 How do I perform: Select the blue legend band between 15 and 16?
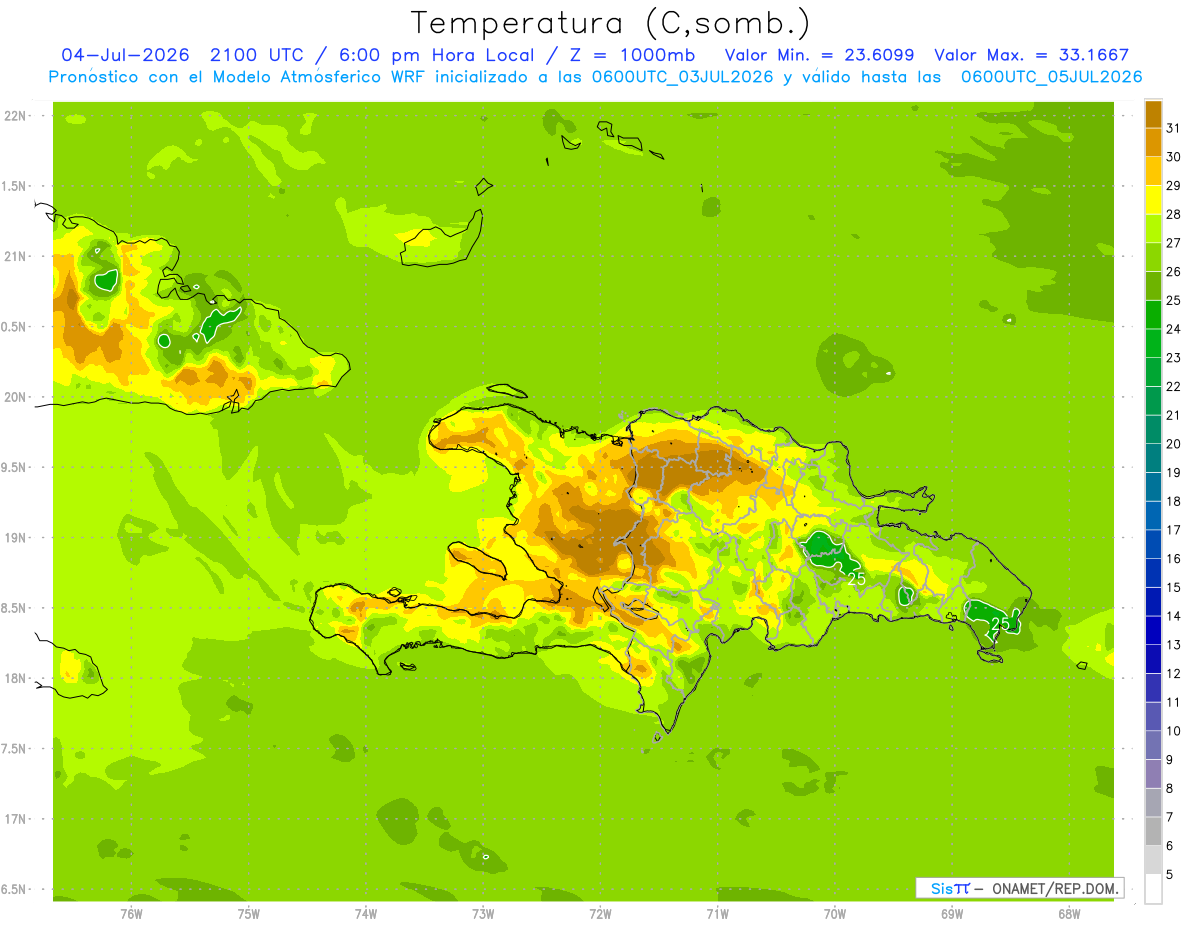click(x=1153, y=574)
